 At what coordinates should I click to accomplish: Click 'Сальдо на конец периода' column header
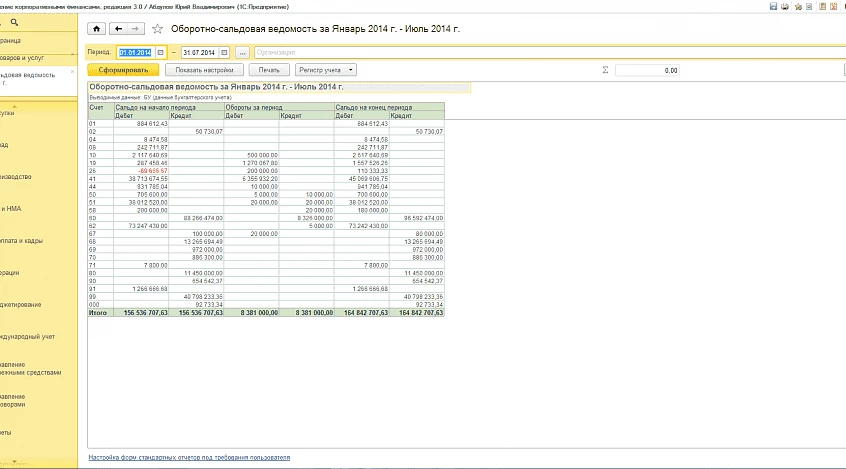[374, 107]
